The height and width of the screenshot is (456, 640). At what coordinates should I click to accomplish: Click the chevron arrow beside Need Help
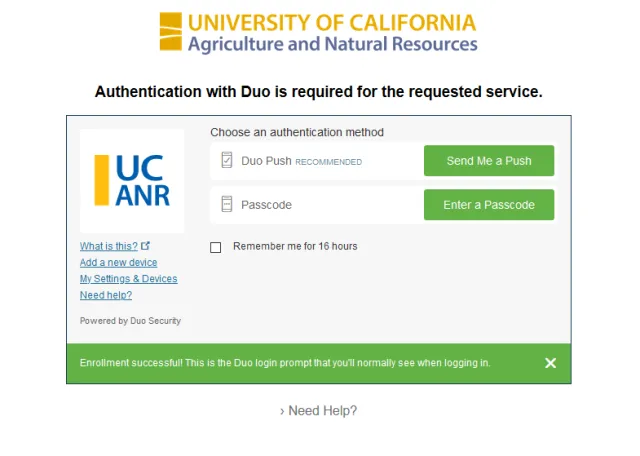(x=282, y=412)
